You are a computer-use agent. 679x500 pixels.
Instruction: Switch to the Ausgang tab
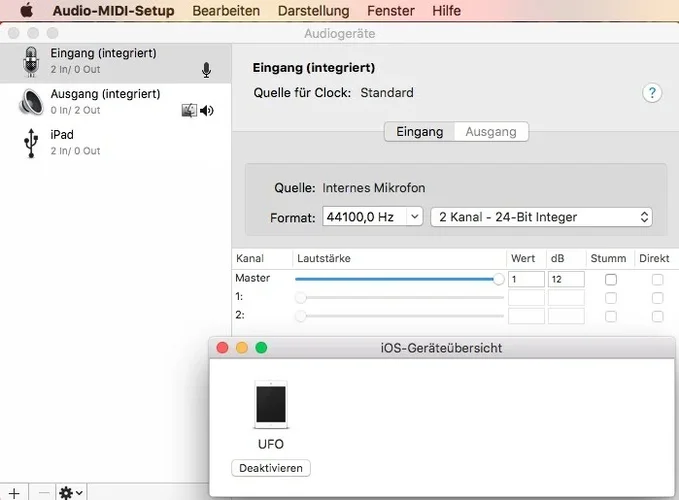[491, 132]
